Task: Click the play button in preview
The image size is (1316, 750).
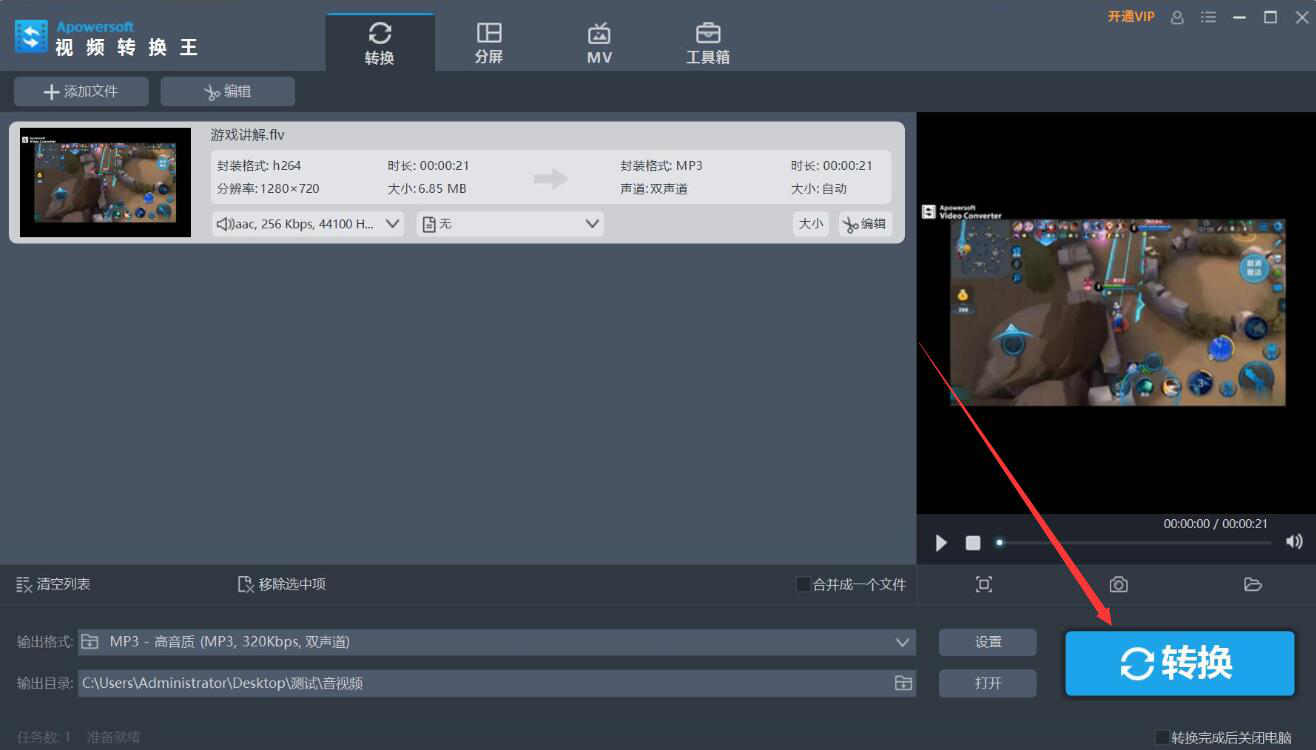Action: click(941, 543)
